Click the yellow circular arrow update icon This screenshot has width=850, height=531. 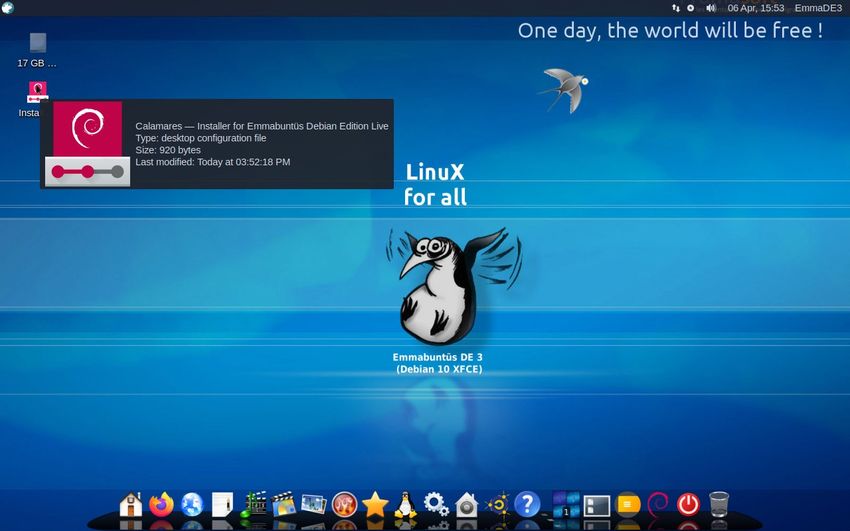[x=497, y=504]
